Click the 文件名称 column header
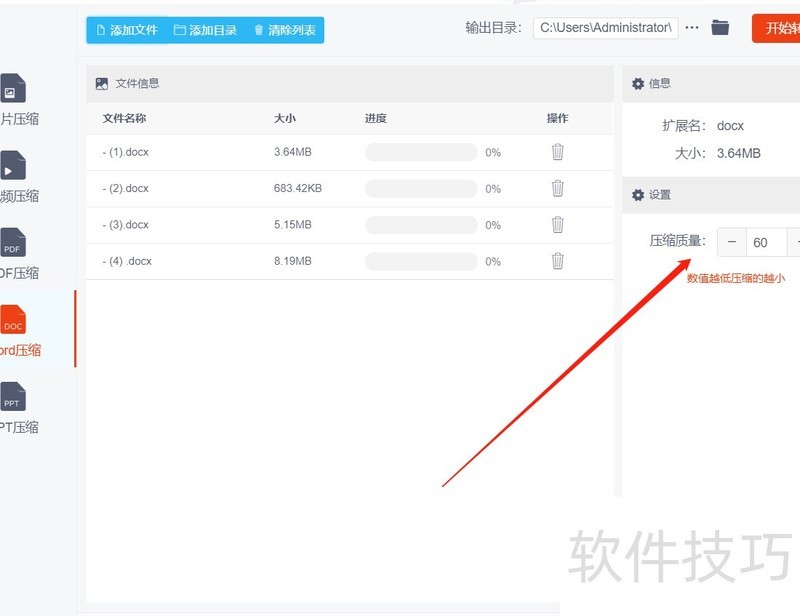Viewport: 800px width, 616px height. pyautogui.click(x=124, y=118)
